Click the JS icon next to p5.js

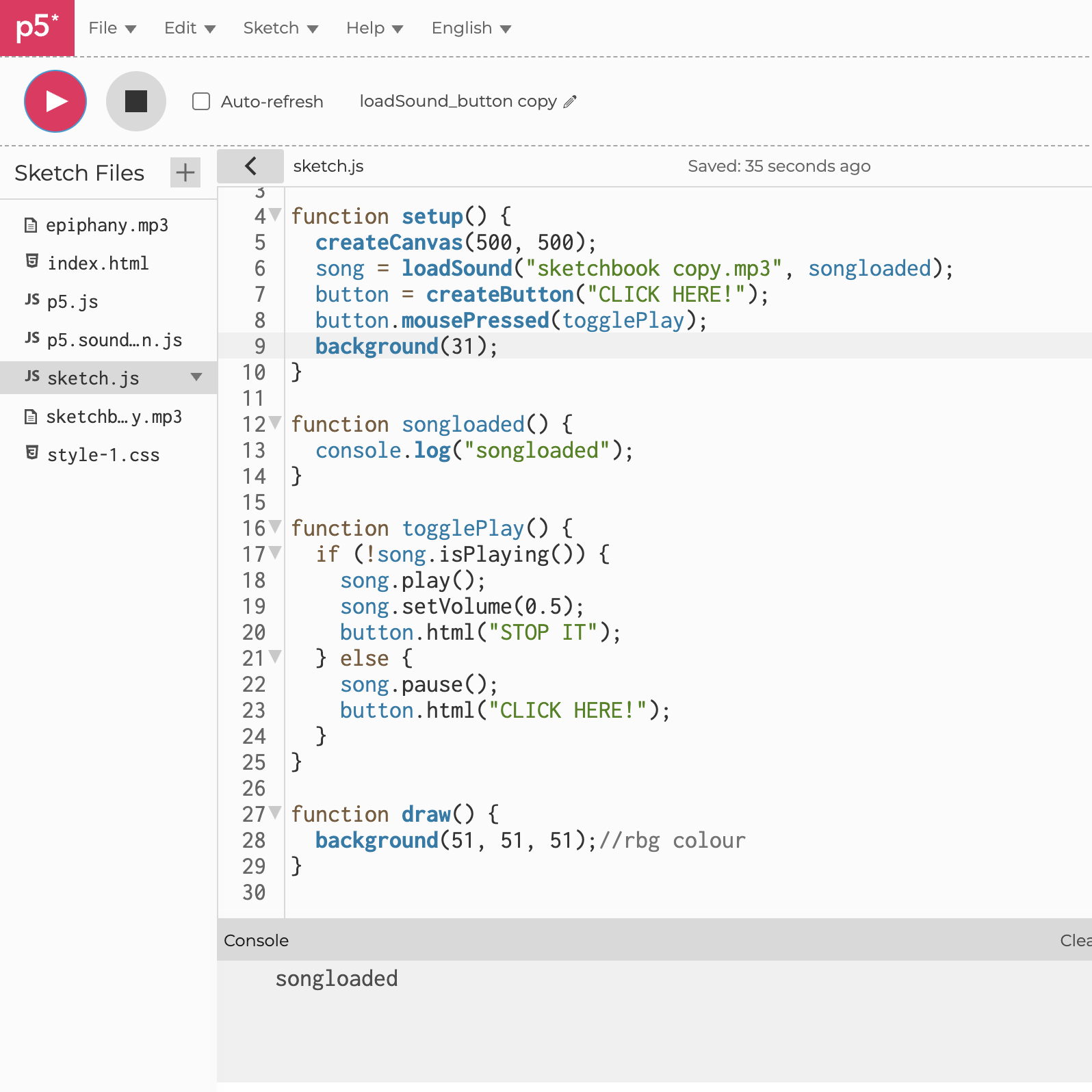(x=32, y=299)
